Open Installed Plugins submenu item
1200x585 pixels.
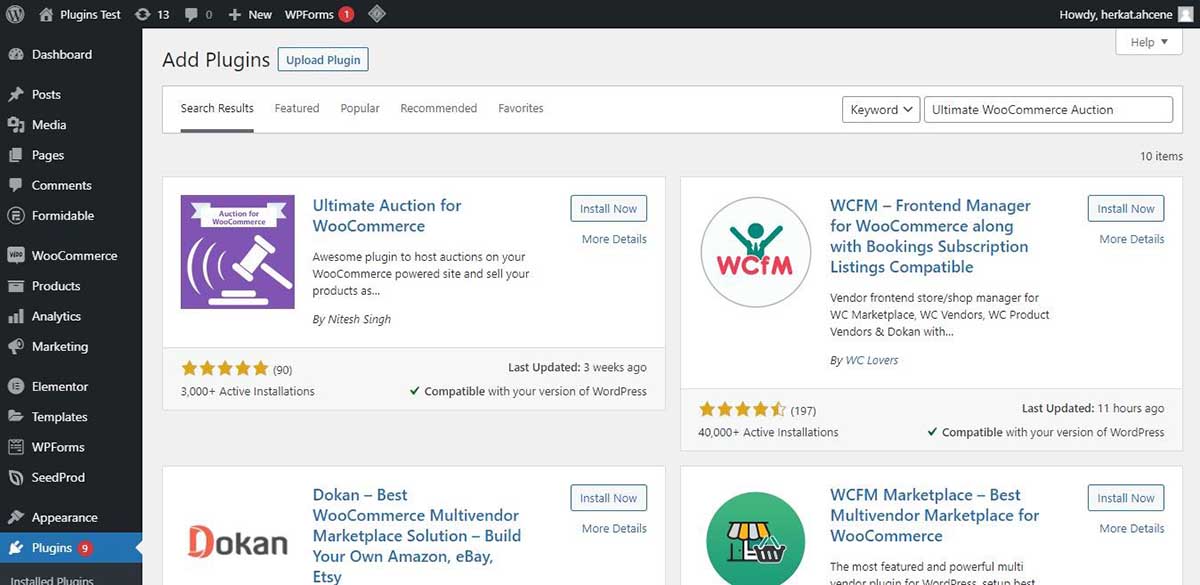(x=52, y=579)
